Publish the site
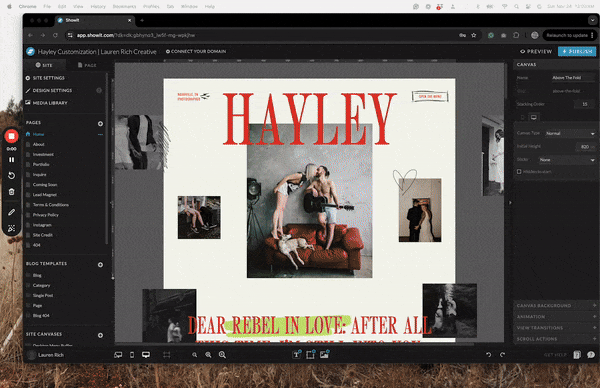The height and width of the screenshot is (388, 600). (577, 51)
